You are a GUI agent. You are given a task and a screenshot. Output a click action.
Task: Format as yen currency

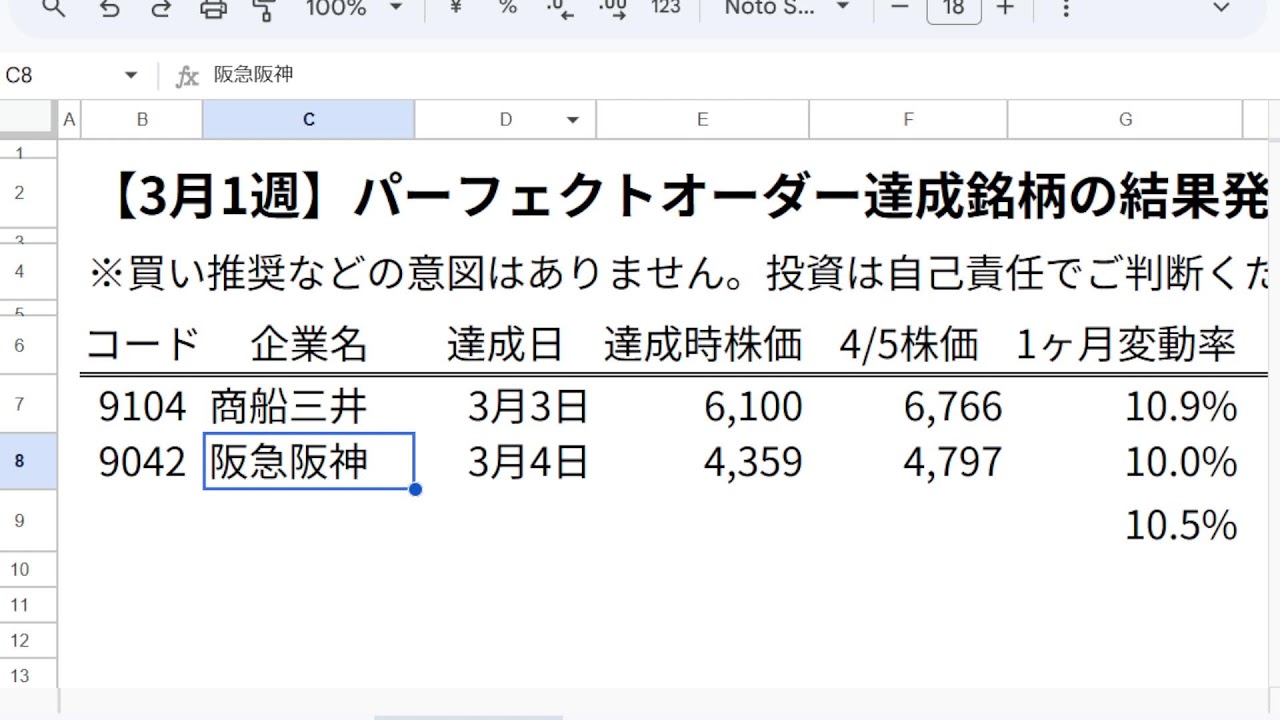456,8
